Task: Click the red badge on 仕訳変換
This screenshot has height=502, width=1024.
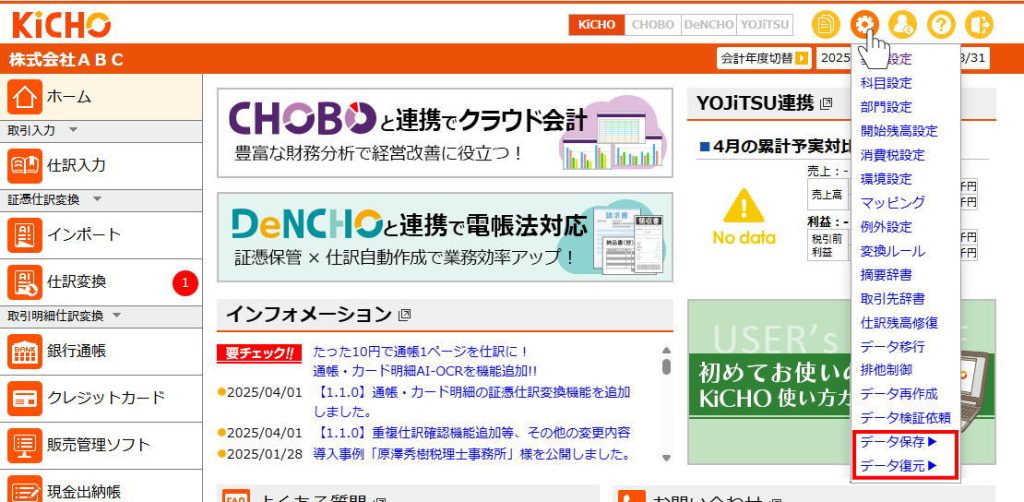Action: coord(185,283)
